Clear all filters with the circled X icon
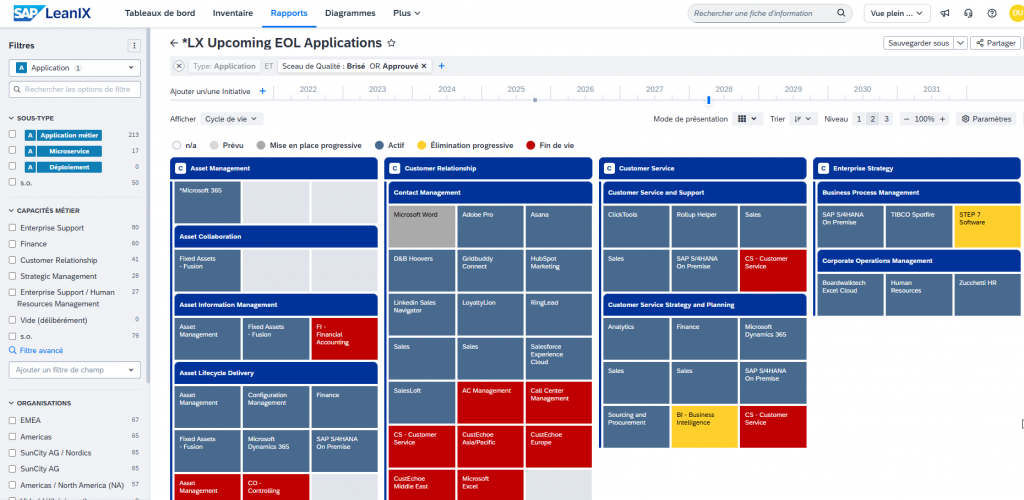Image resolution: width=1024 pixels, height=500 pixels. click(x=179, y=66)
